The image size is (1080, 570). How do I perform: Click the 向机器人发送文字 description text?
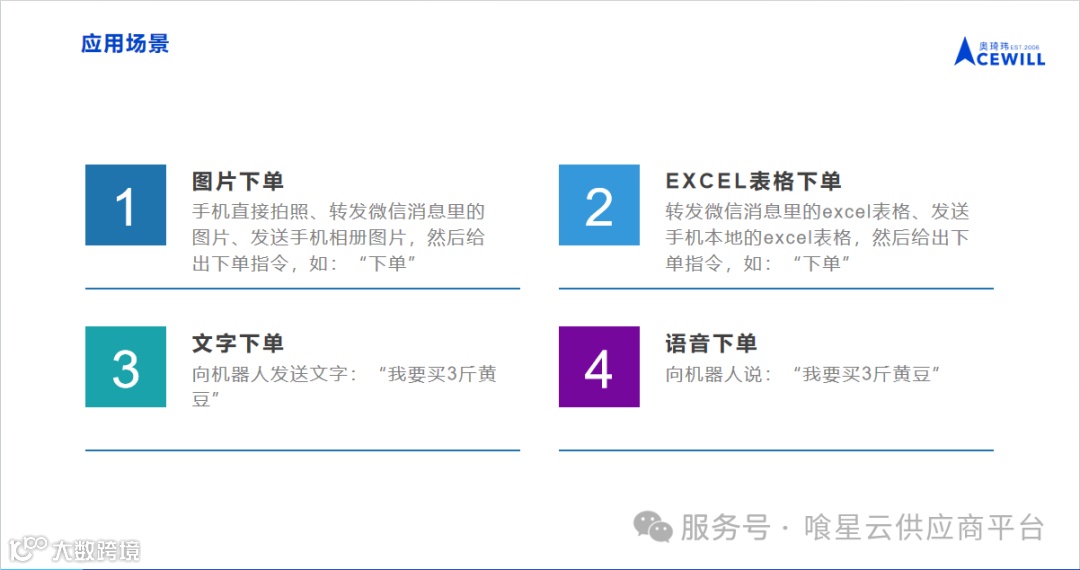[344, 386]
